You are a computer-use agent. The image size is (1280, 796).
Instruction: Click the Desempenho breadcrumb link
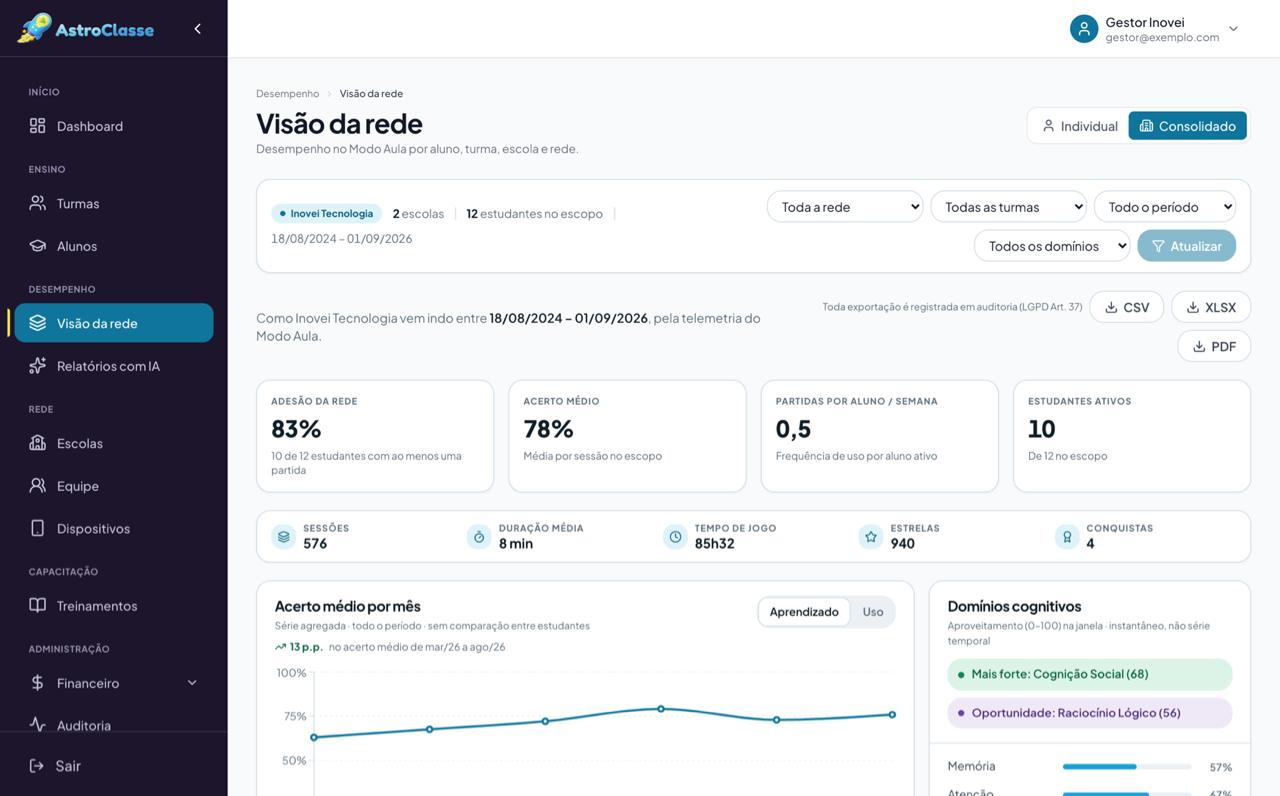click(287, 94)
